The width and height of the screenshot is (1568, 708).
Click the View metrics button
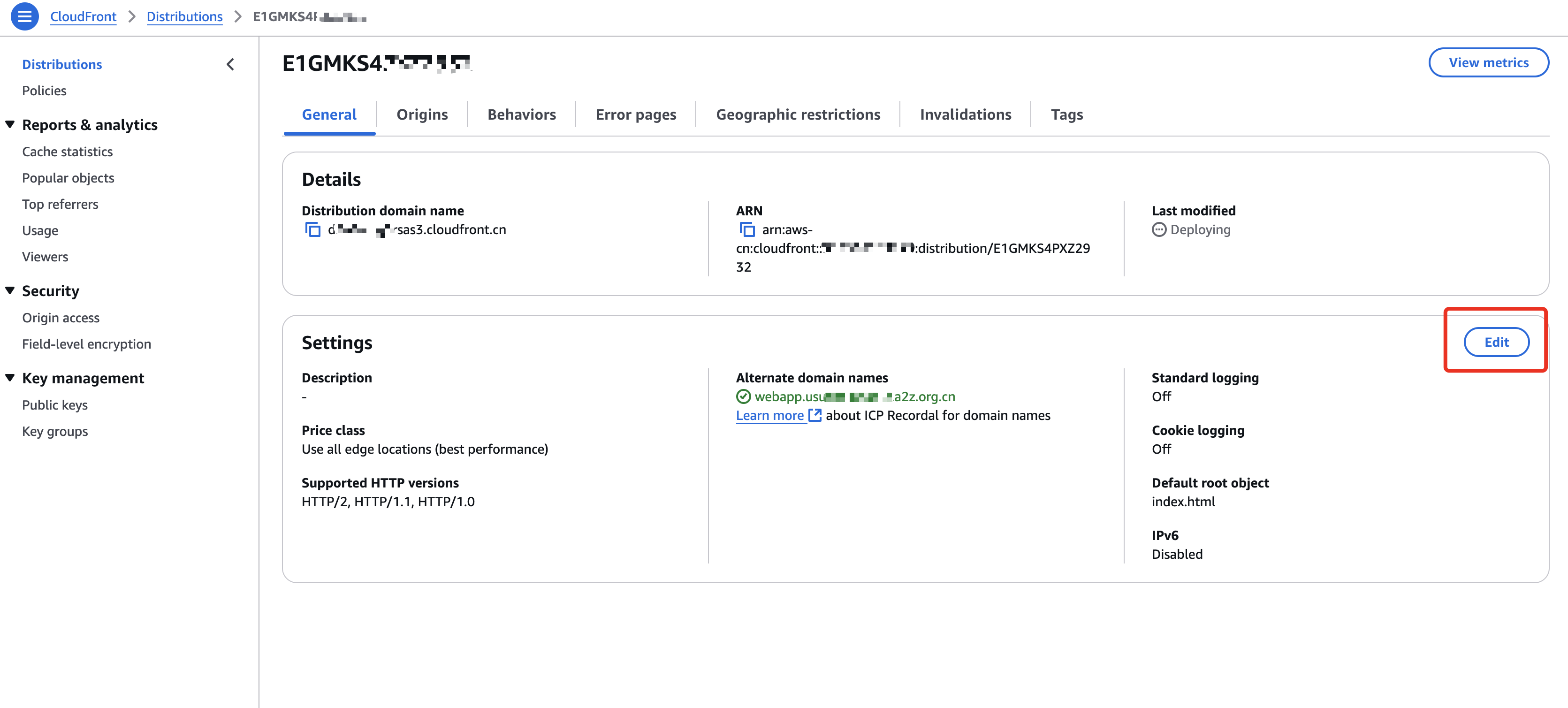pos(1488,63)
